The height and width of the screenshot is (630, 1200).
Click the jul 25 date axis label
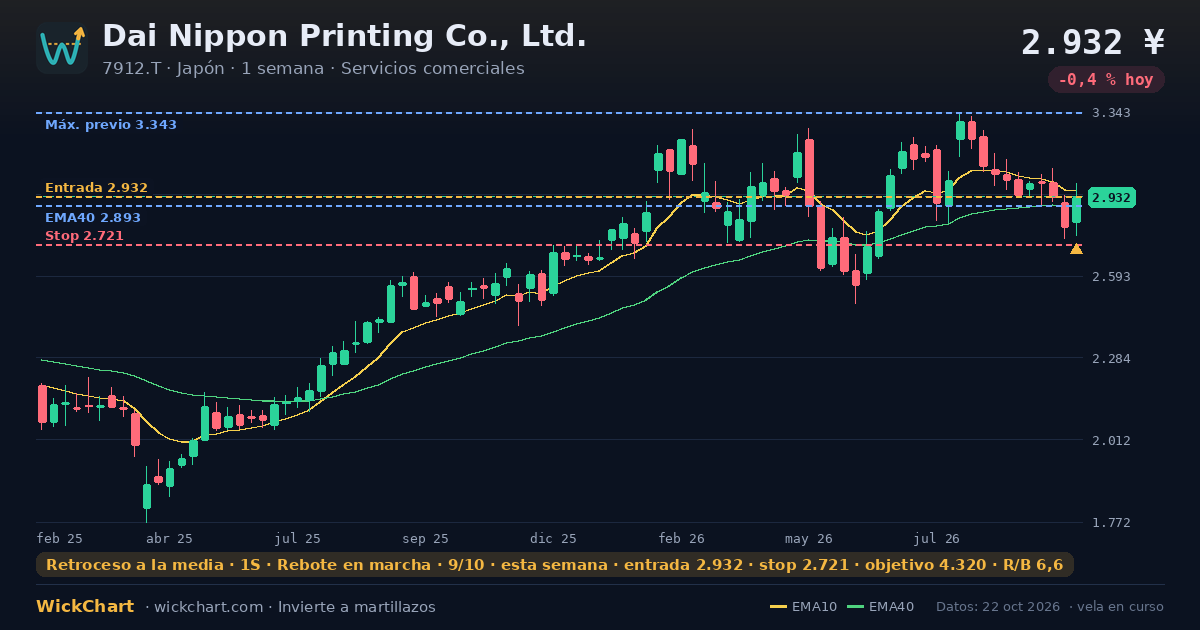click(x=298, y=538)
